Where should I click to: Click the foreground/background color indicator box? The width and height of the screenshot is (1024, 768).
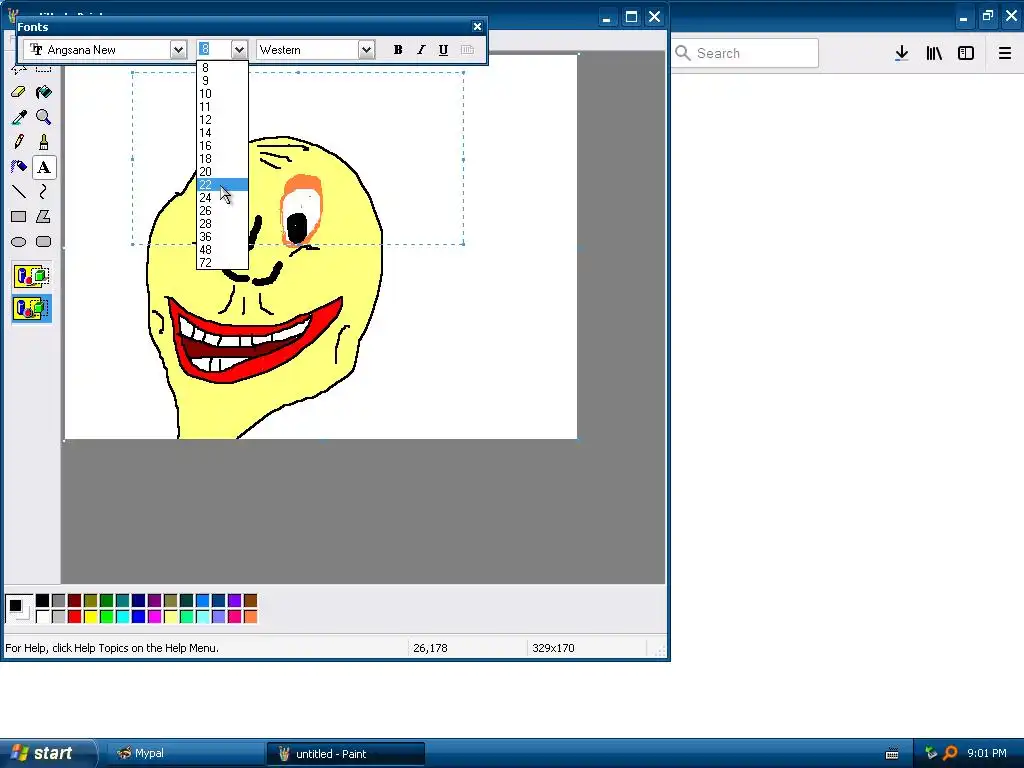pos(19,609)
